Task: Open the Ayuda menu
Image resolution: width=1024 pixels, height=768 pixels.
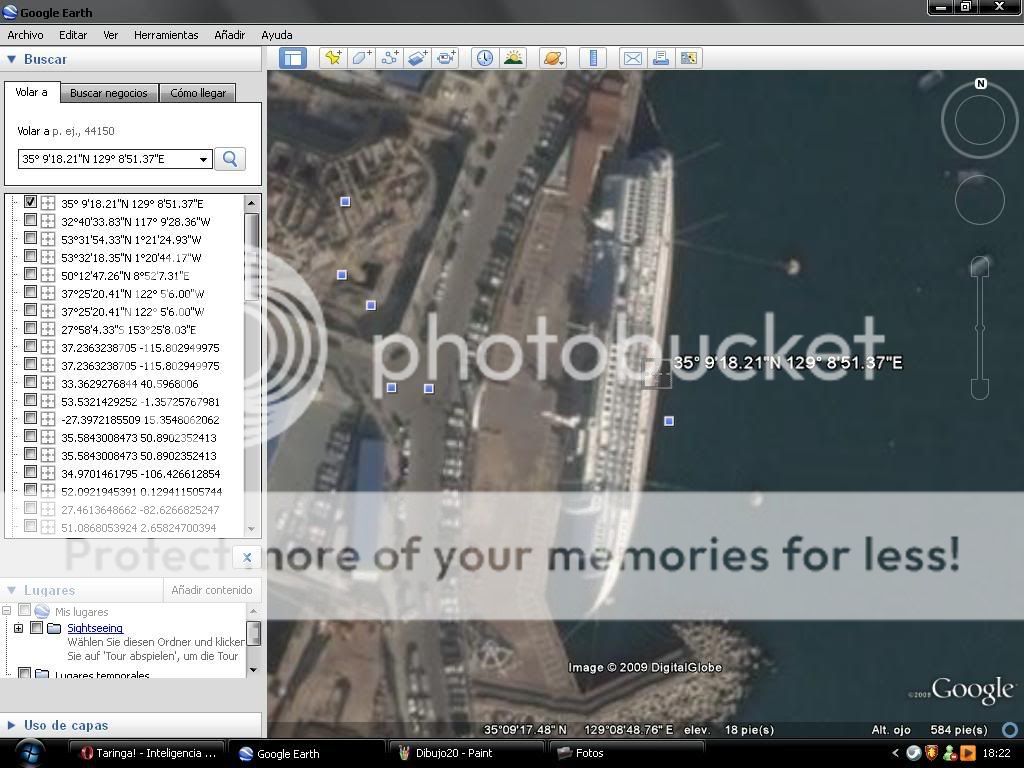Action: [x=276, y=35]
